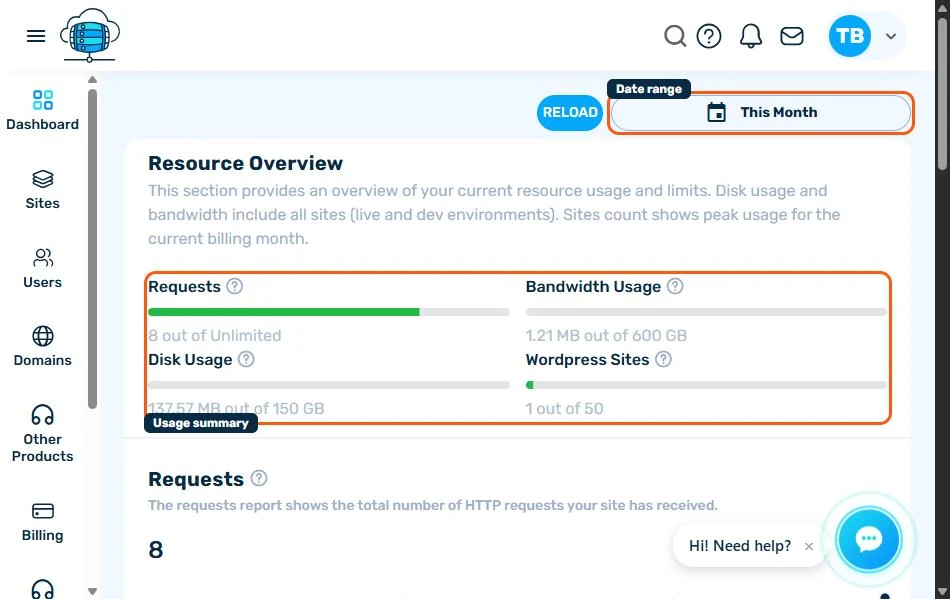Click the Wordpress Sites progress bar
The image size is (950, 599).
pyautogui.click(x=706, y=385)
